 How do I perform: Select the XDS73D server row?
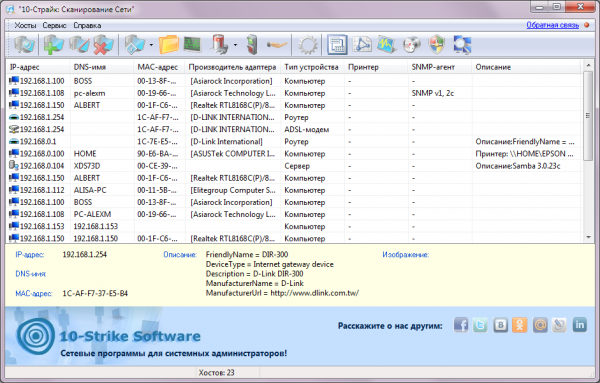click(294, 166)
